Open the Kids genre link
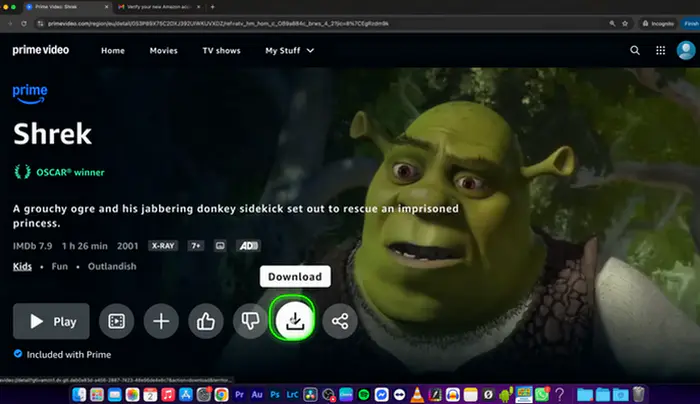The height and width of the screenshot is (404, 700). click(22, 267)
